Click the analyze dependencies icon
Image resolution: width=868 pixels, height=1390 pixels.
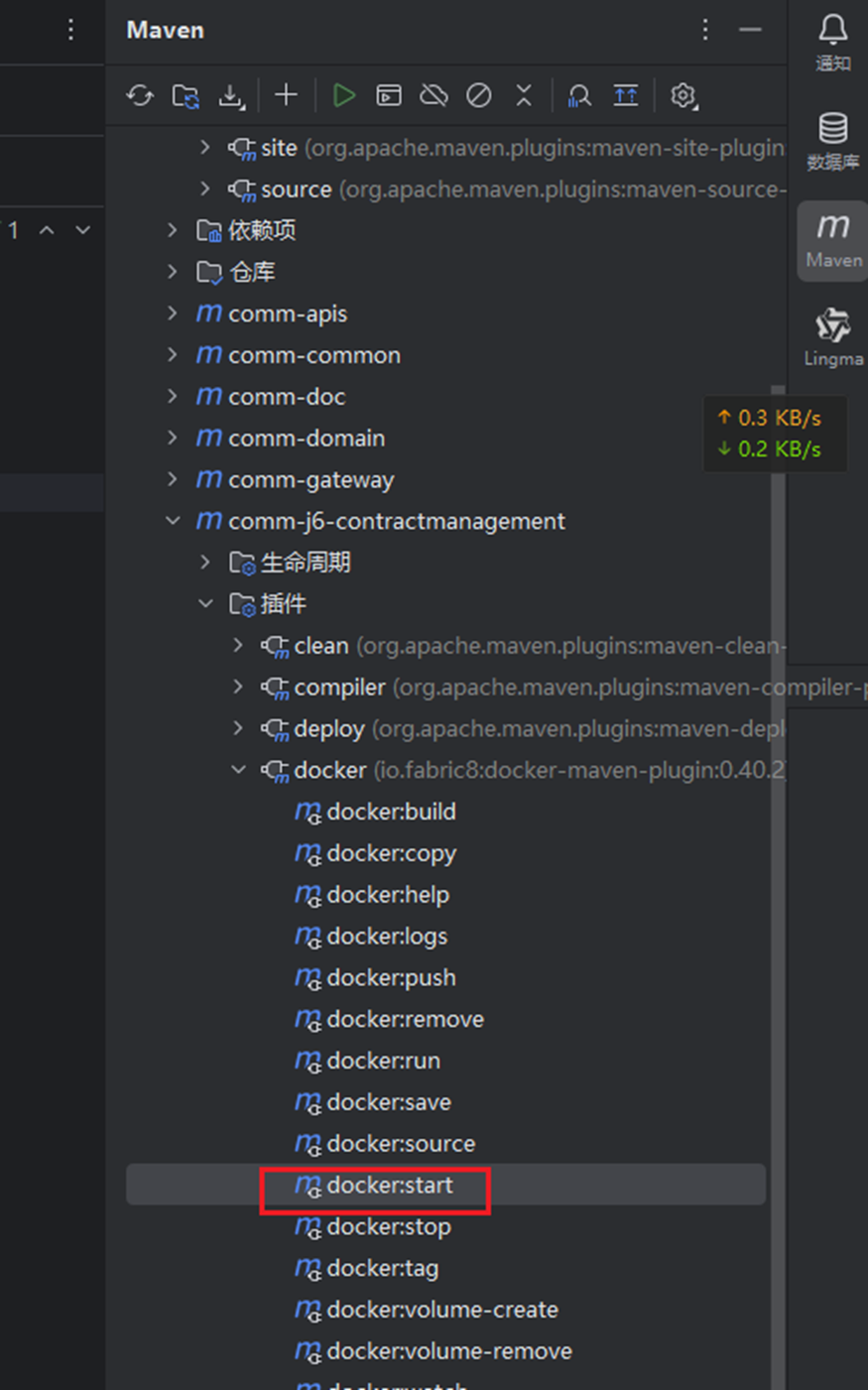pyautogui.click(x=579, y=95)
